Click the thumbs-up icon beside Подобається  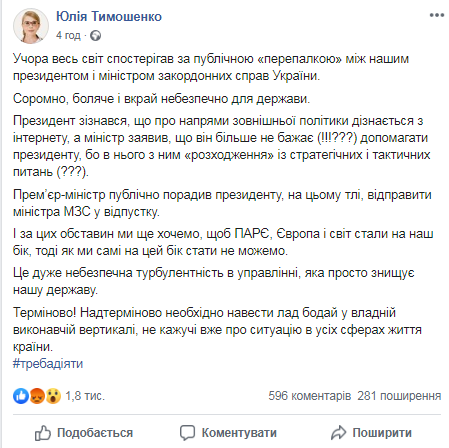click(43, 433)
